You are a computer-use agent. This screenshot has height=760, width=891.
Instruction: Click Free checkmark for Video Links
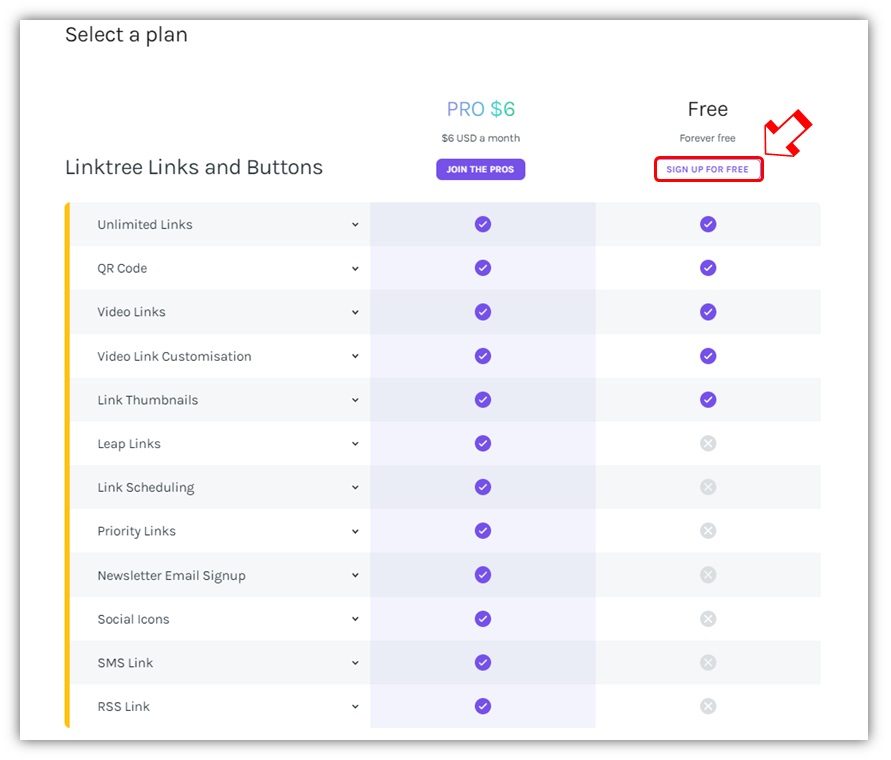708,312
